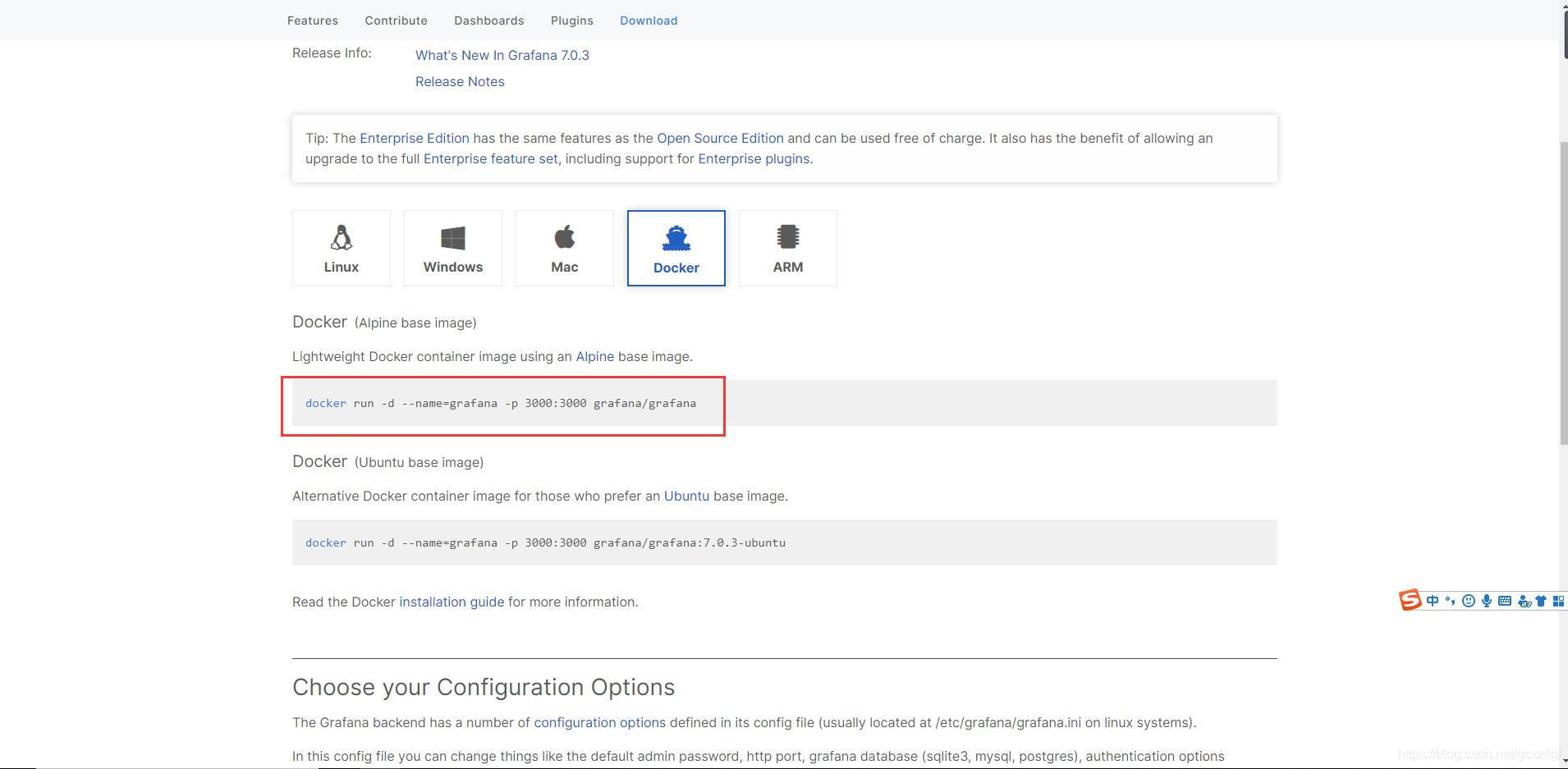Screen dimensions: 1568x769
Task: Open the Sogou user account icon
Action: [1524, 602]
